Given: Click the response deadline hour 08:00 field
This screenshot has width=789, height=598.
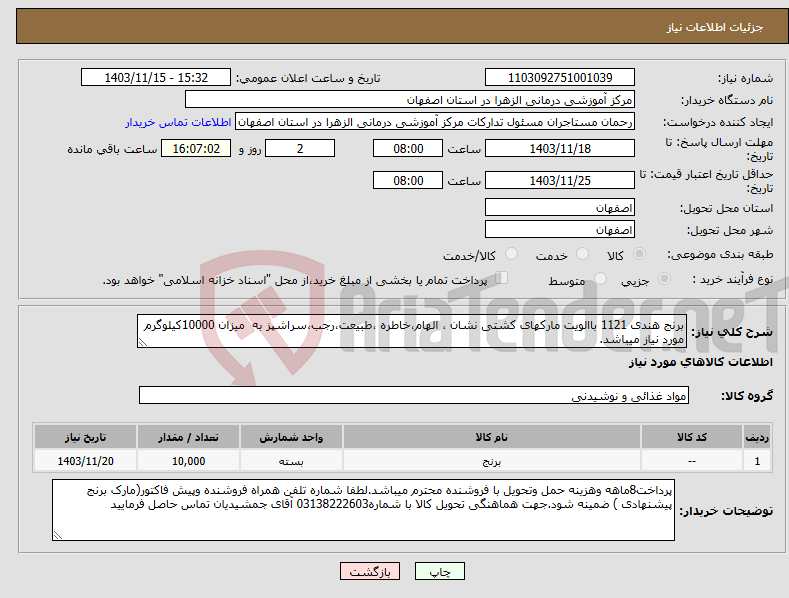Looking at the screenshot, I should (x=408, y=148).
